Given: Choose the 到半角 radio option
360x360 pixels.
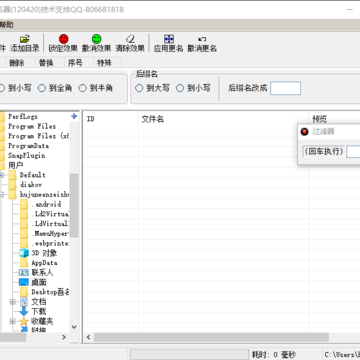Looking at the screenshot, I should click(82, 88).
